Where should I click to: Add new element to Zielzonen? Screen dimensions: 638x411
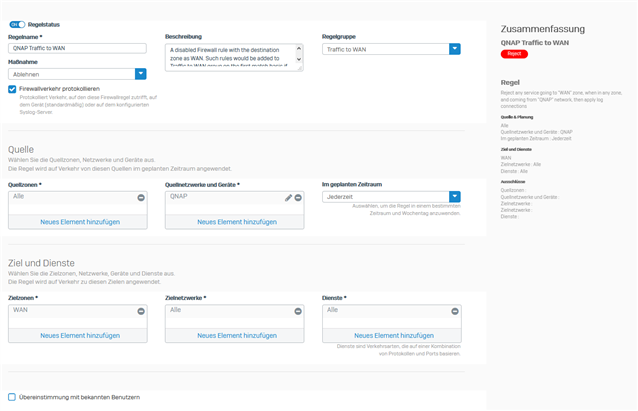[x=80, y=335]
